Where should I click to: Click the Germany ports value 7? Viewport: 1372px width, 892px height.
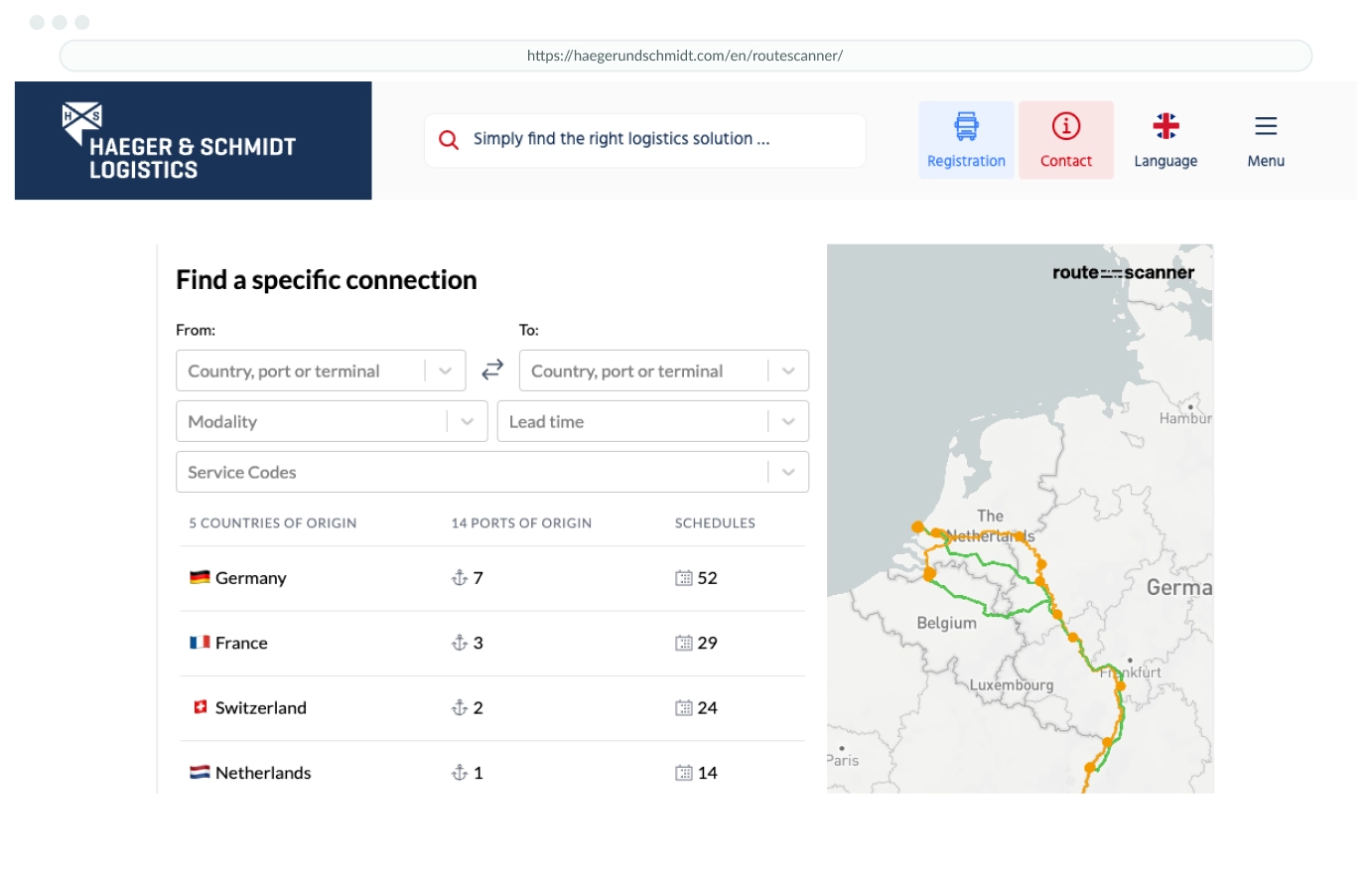coord(478,578)
